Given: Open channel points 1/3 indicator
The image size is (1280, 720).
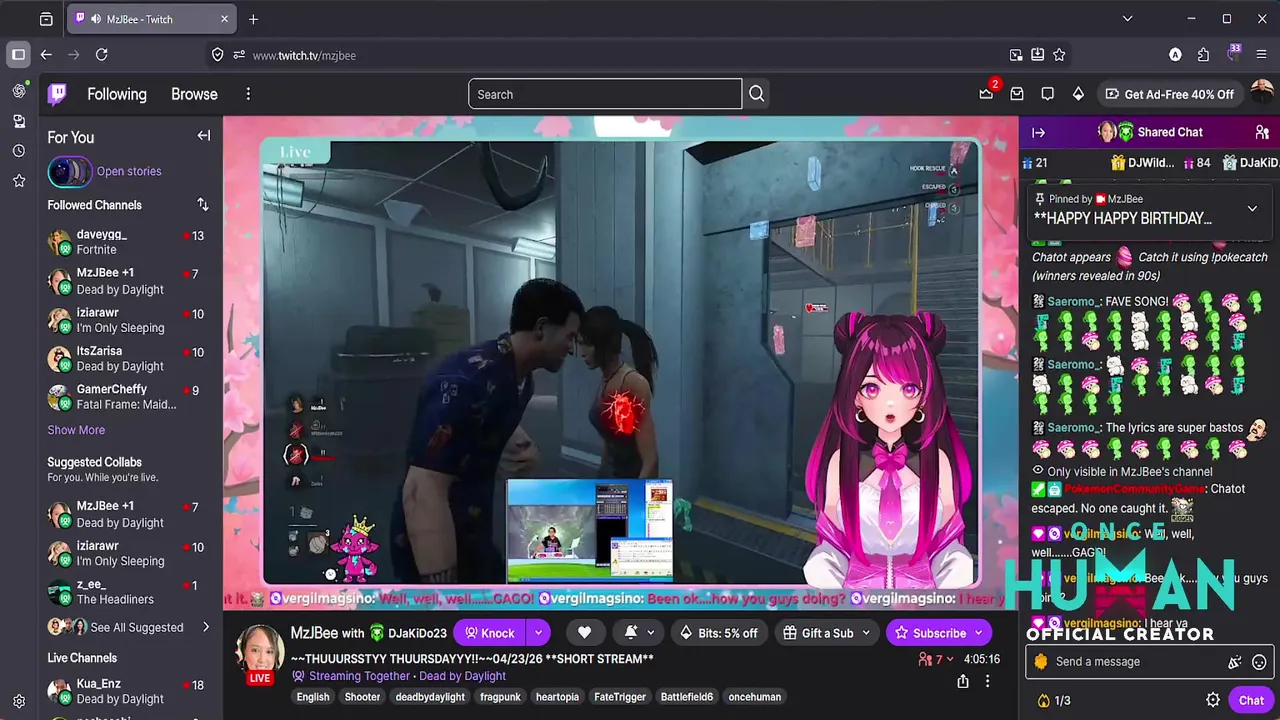Looking at the screenshot, I should (x=1054, y=701).
